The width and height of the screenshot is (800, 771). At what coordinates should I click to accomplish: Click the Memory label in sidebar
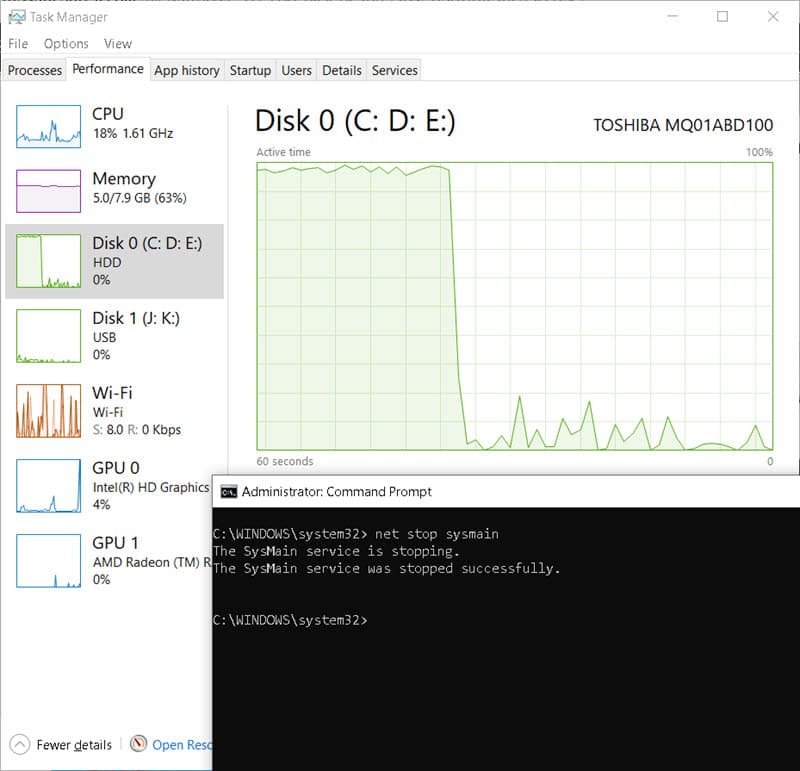point(124,179)
